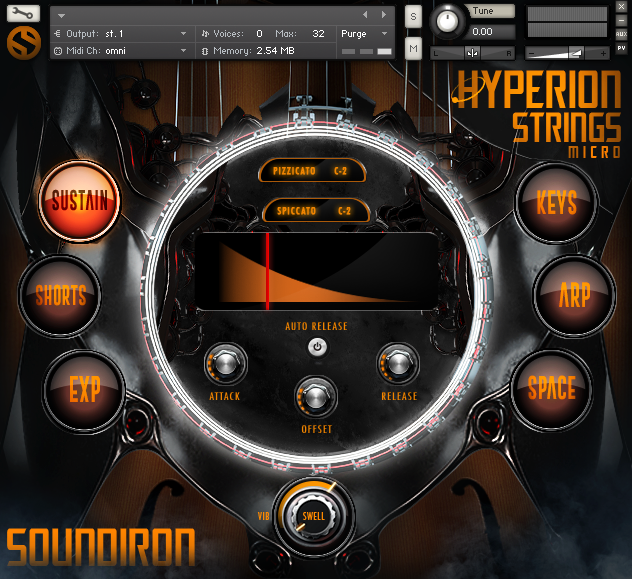632x579 pixels.
Task: Open the Midi Ch omni dropdown
Action: coord(121,51)
